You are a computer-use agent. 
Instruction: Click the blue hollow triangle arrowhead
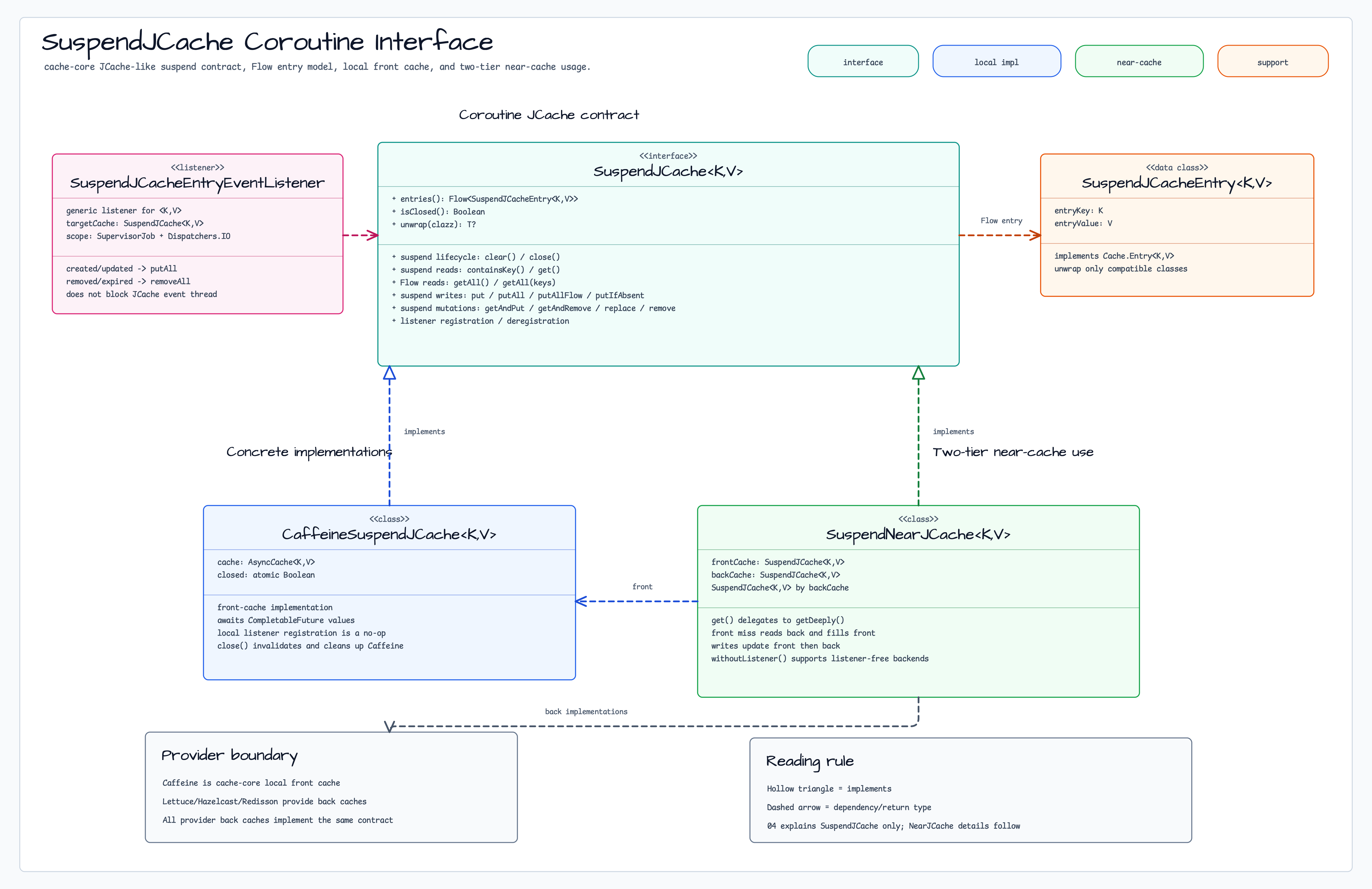coord(390,373)
